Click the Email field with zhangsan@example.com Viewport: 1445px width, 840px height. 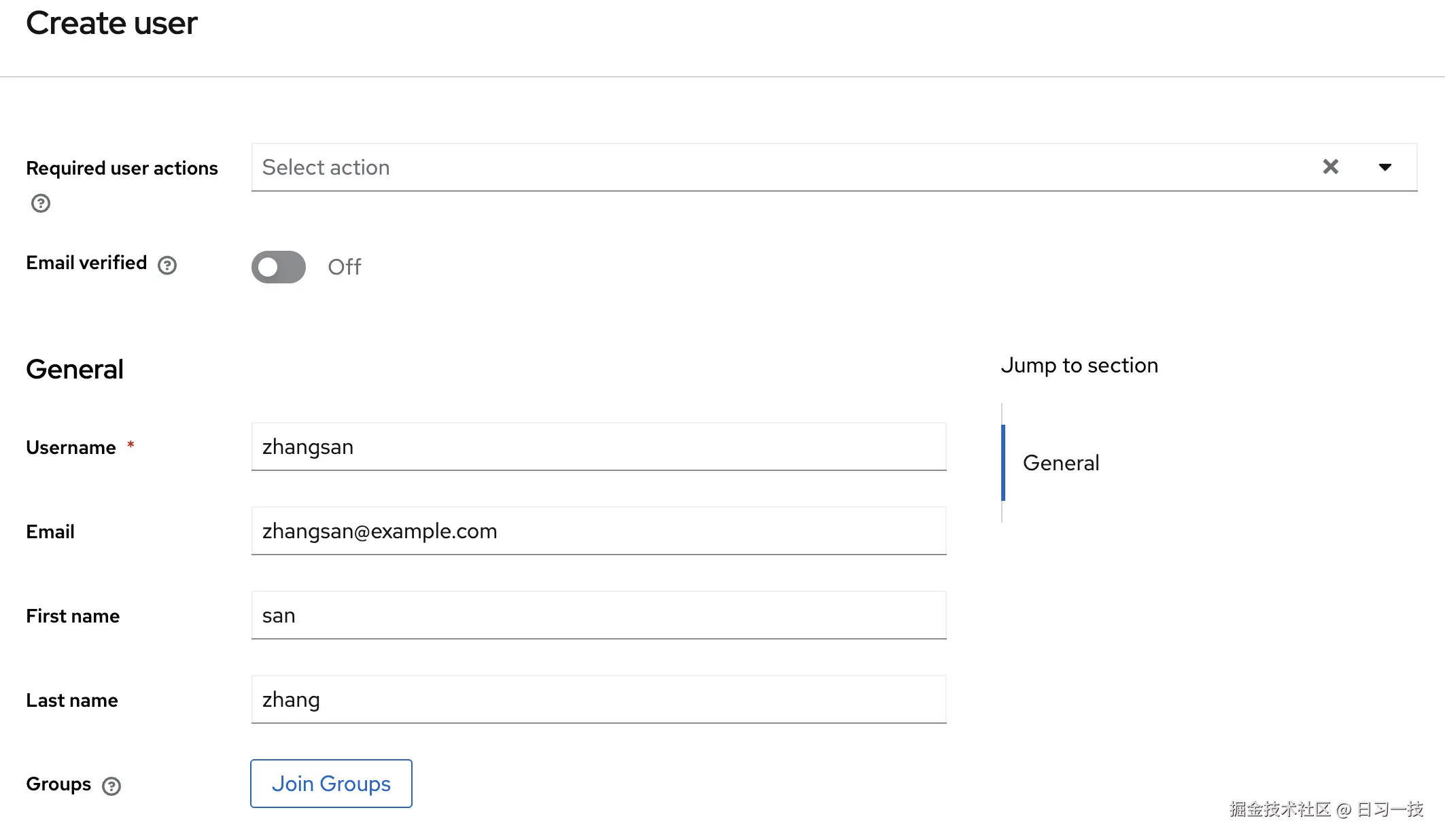click(x=598, y=531)
